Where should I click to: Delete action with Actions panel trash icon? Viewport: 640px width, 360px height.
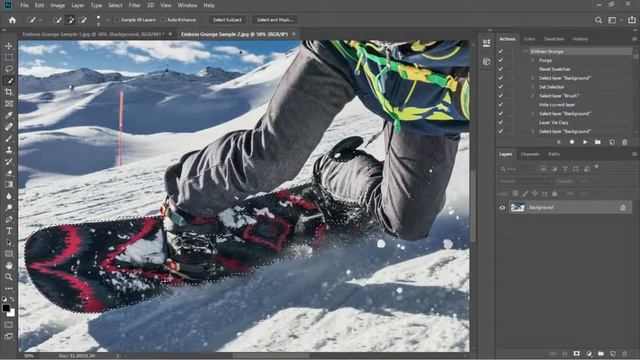[624, 142]
